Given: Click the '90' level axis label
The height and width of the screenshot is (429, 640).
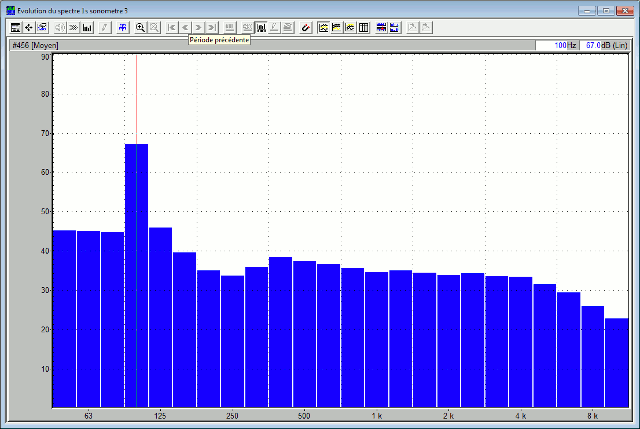Looking at the screenshot, I should (x=45, y=57).
